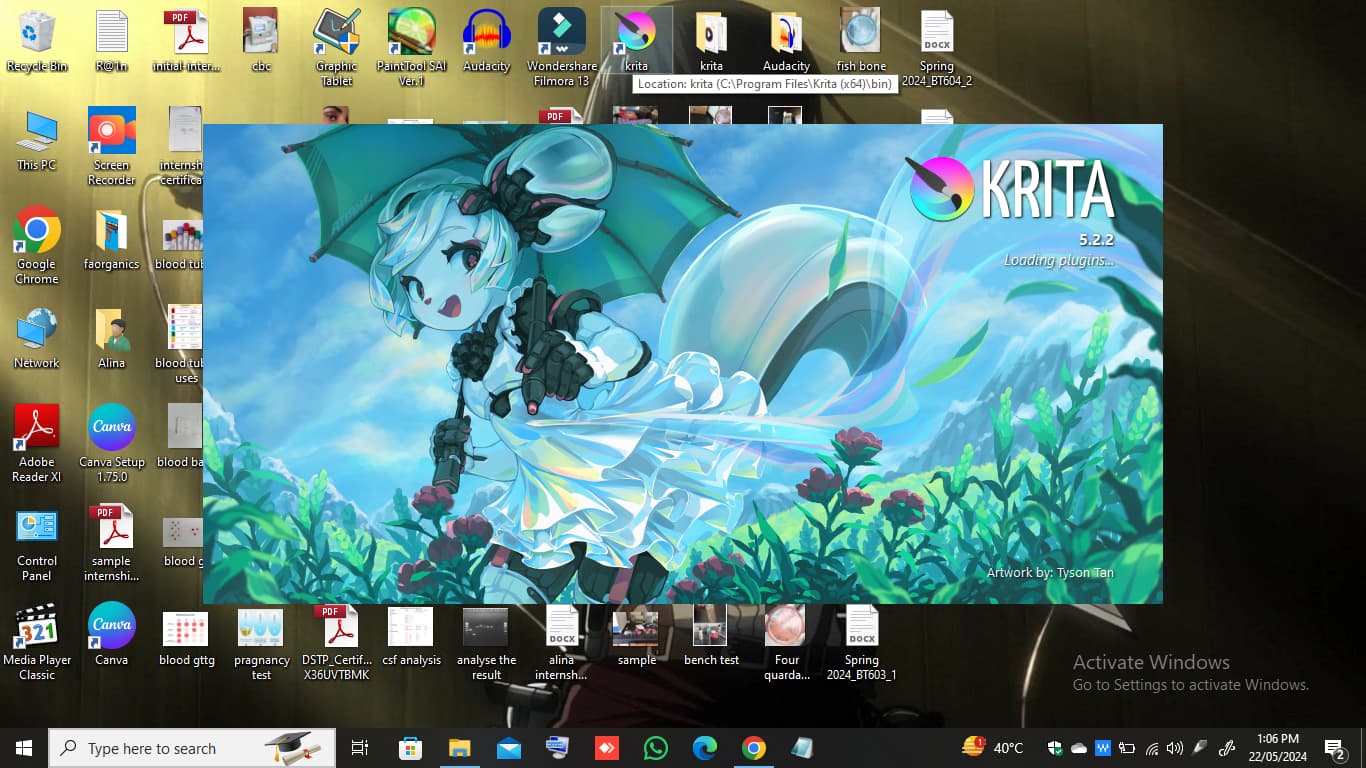
Task: Open Spring 2024_BT603_1 DOCX file
Action: (861, 641)
